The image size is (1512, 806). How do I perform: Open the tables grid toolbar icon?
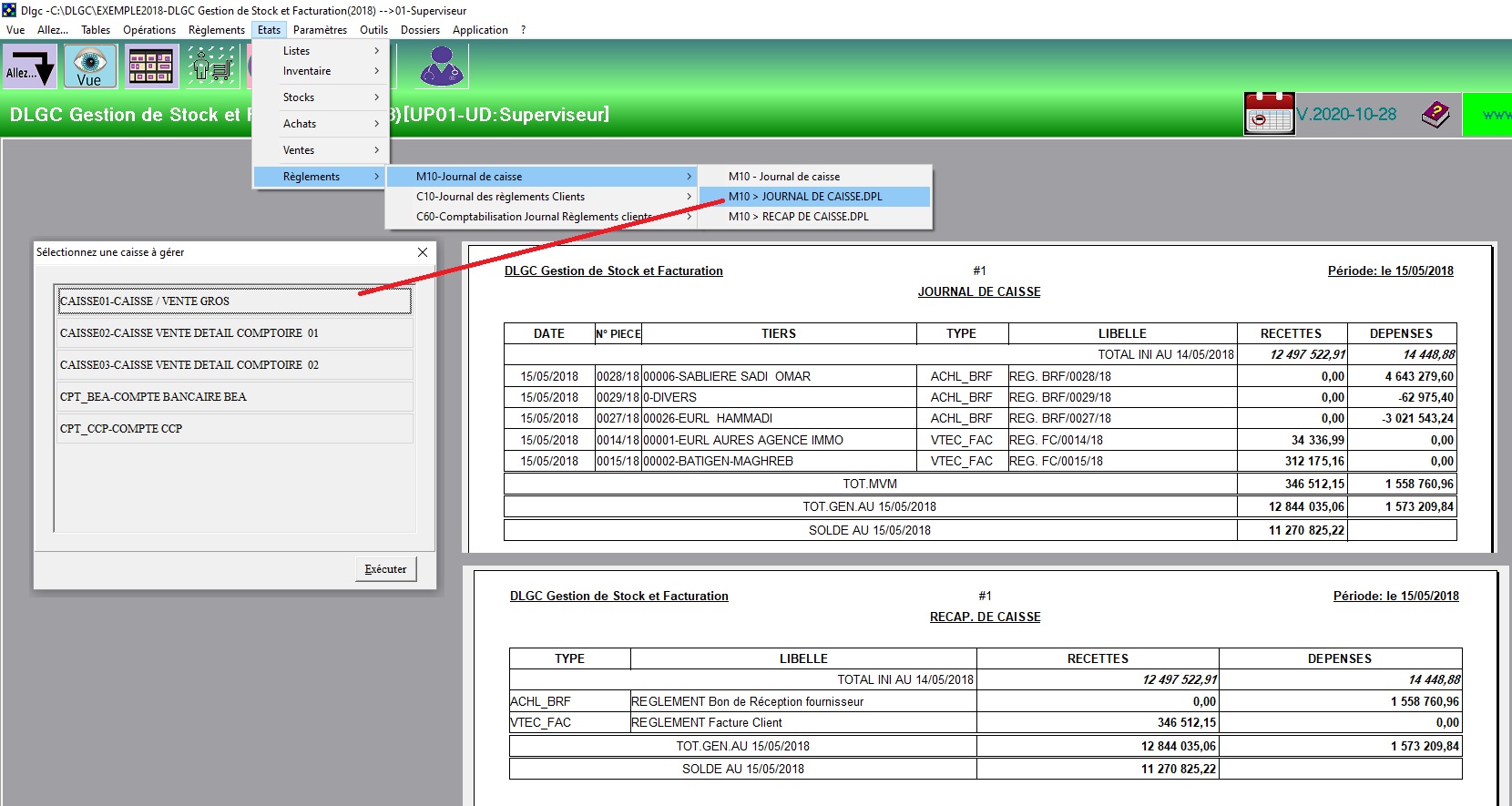pos(150,67)
